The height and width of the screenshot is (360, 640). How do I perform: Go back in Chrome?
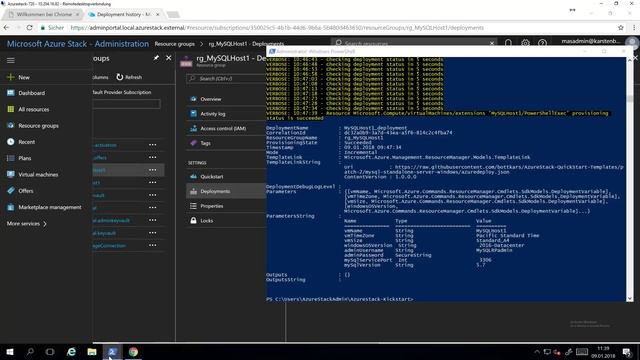point(6,28)
